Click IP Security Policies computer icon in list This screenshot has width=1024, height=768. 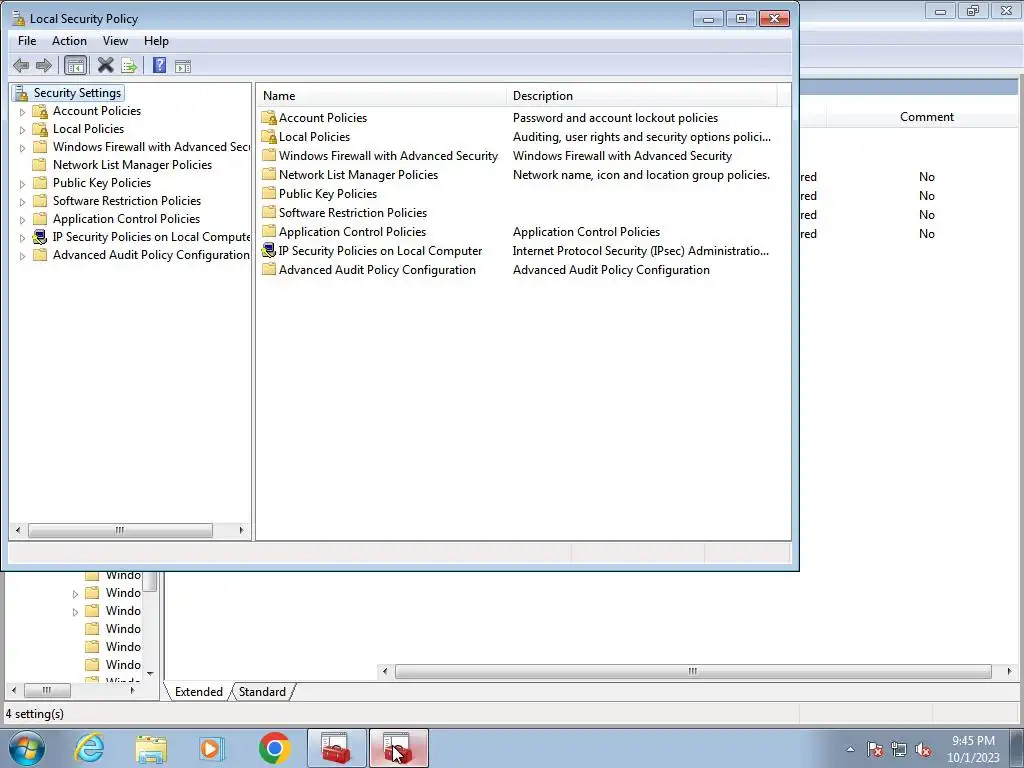[x=268, y=250]
